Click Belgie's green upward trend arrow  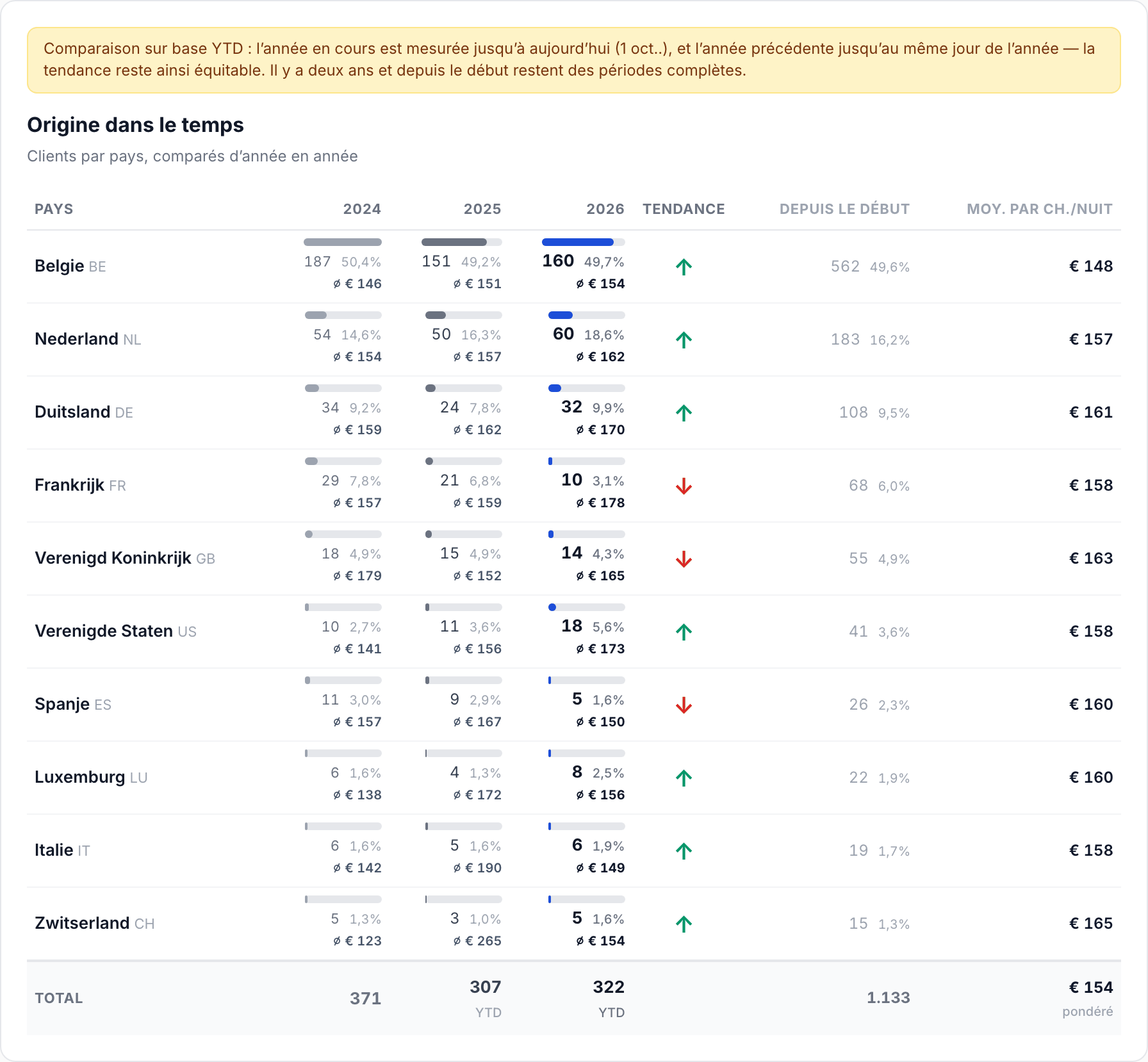(684, 266)
